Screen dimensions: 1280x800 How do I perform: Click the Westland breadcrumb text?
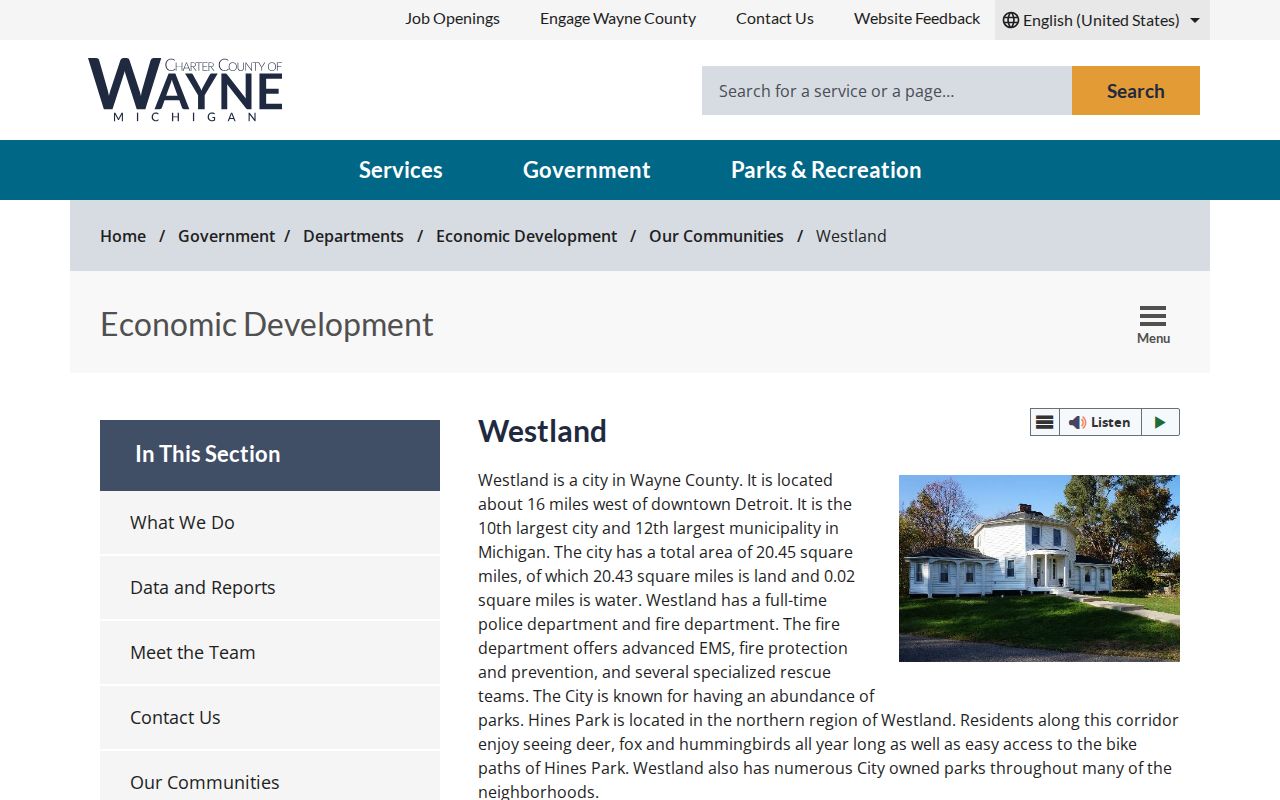851,236
